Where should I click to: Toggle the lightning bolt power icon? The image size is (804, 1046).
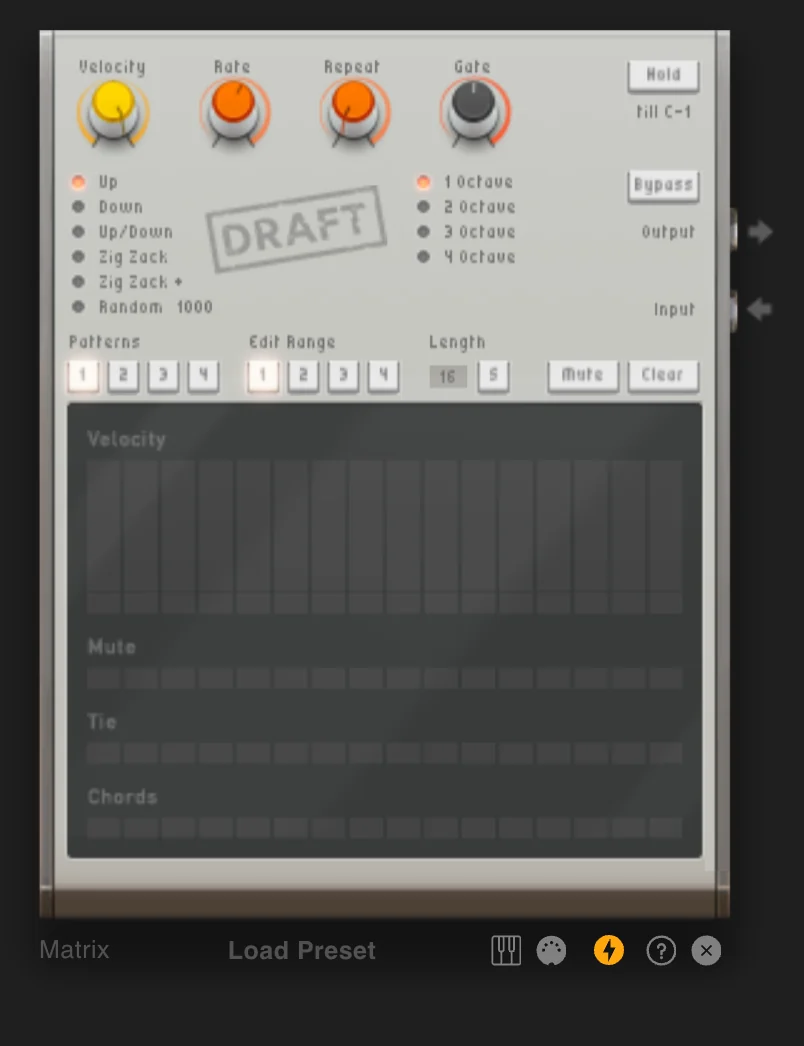pyautogui.click(x=609, y=950)
